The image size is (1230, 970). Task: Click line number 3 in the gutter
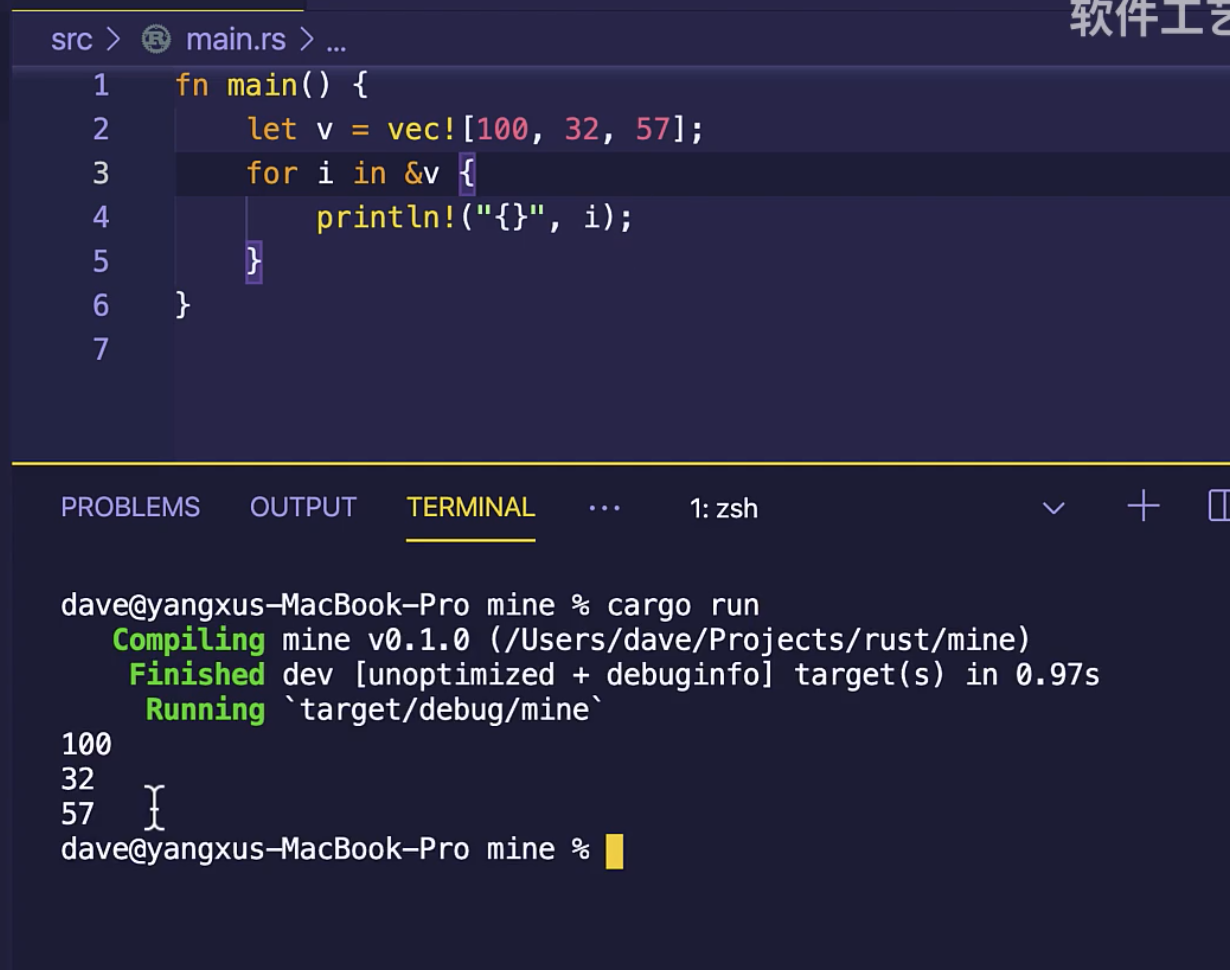[100, 173]
